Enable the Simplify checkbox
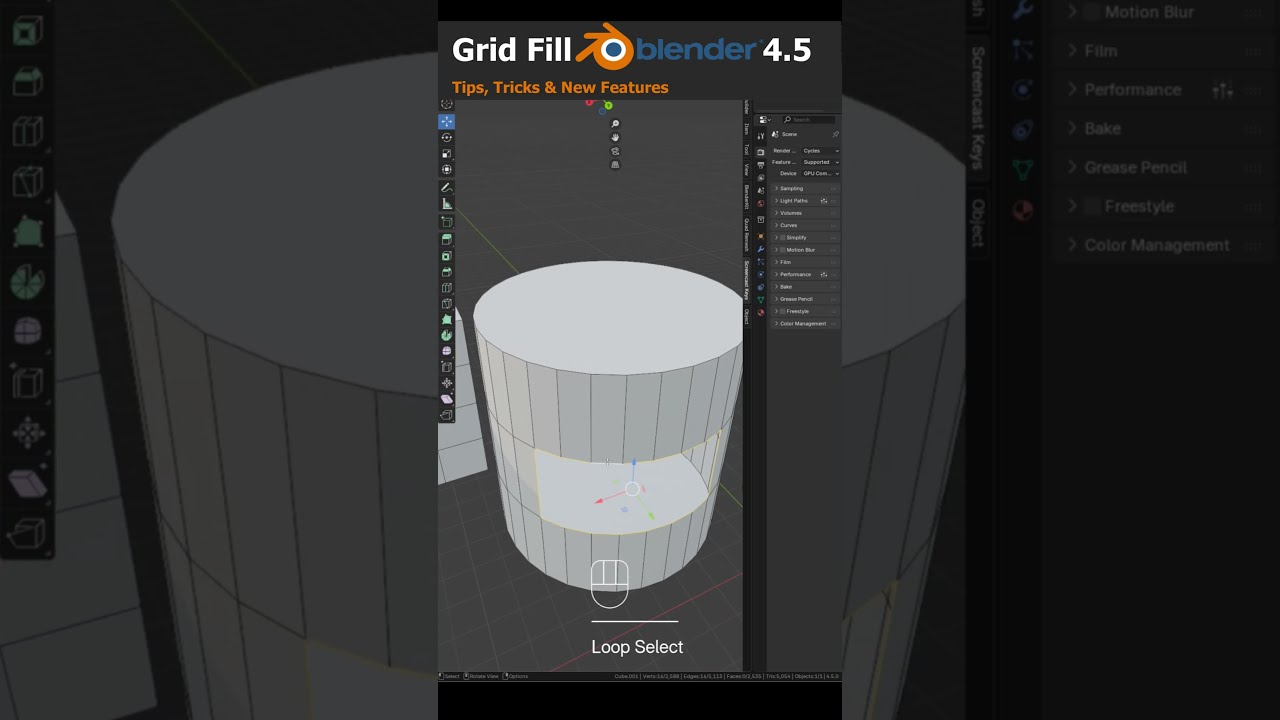The width and height of the screenshot is (1280, 720). [x=782, y=238]
